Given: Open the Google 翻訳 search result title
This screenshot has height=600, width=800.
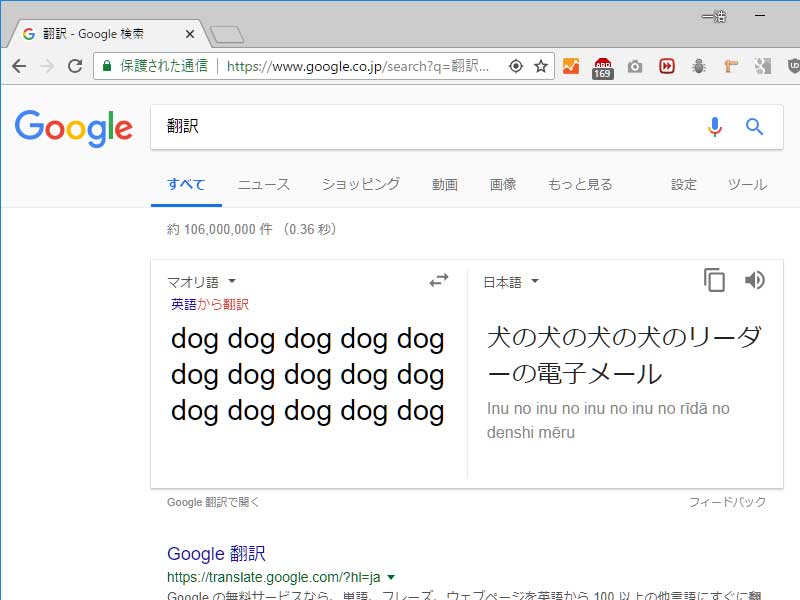Looking at the screenshot, I should click(216, 554).
